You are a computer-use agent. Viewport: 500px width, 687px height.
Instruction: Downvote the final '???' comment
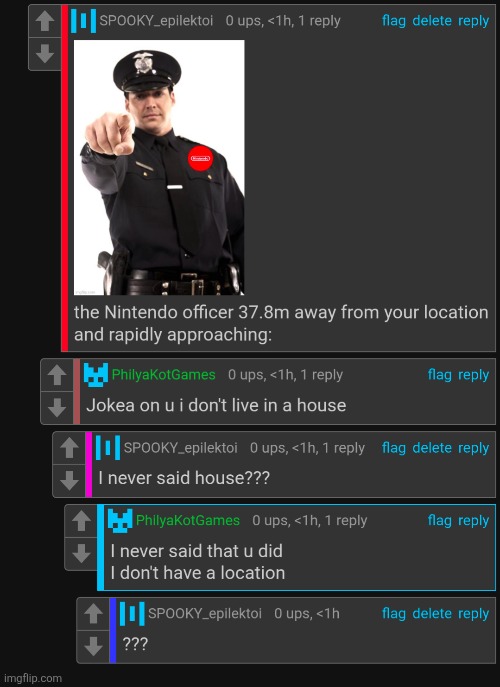pos(93,647)
